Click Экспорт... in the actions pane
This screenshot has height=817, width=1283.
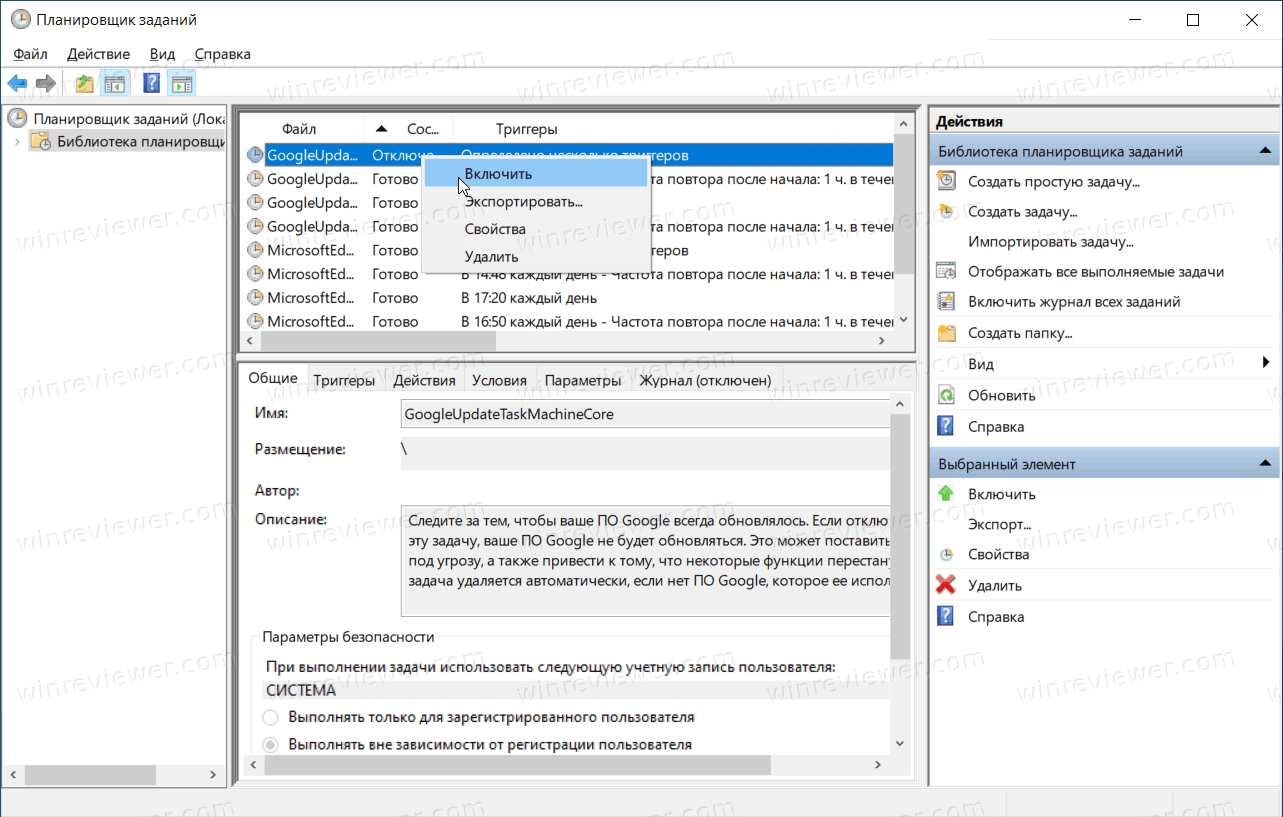999,524
